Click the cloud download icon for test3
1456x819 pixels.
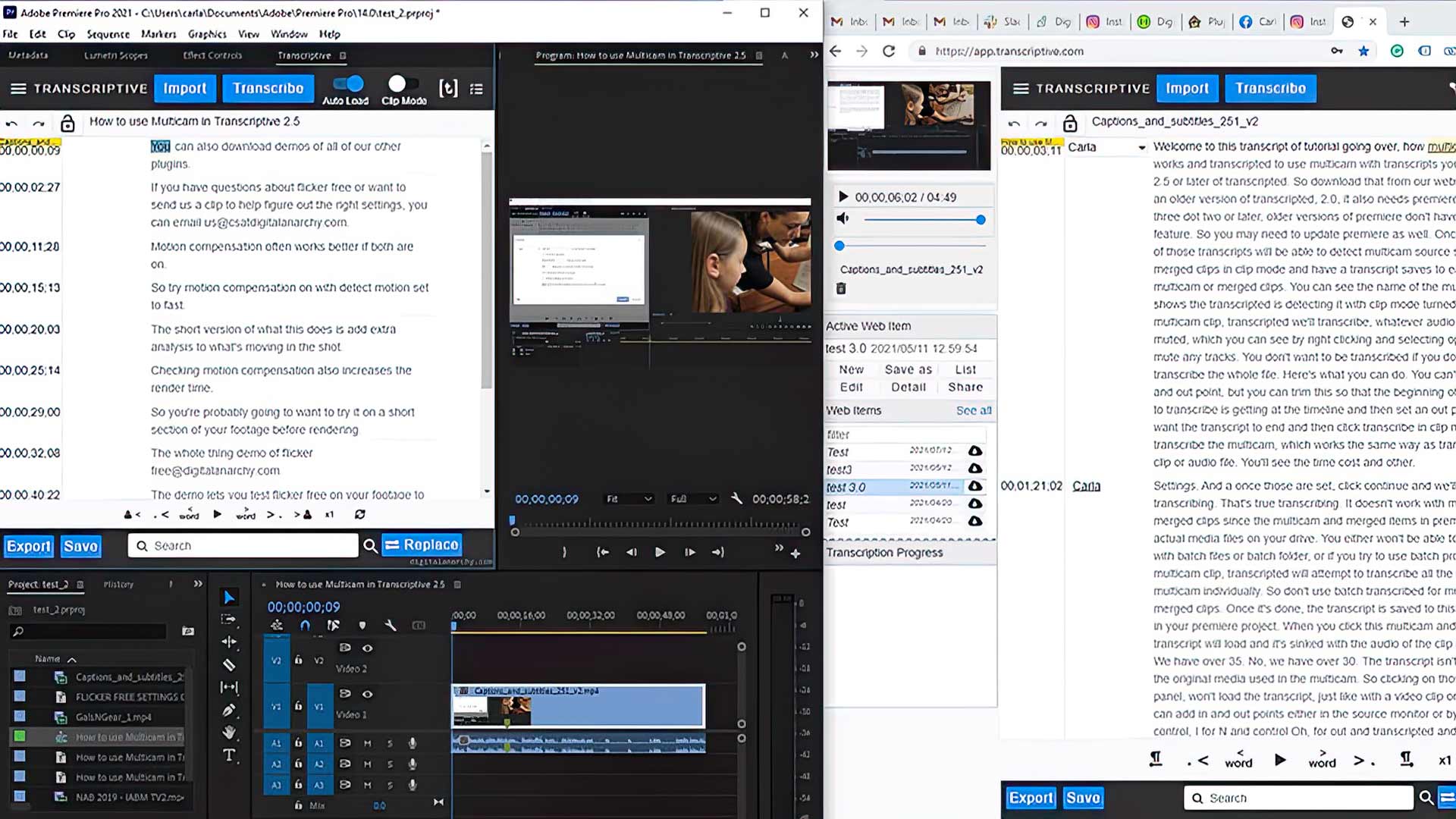point(975,469)
